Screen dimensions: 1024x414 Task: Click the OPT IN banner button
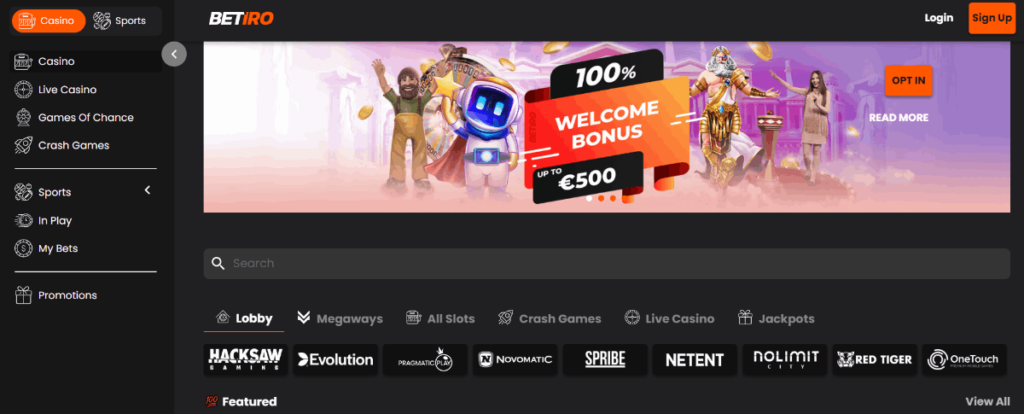click(908, 81)
